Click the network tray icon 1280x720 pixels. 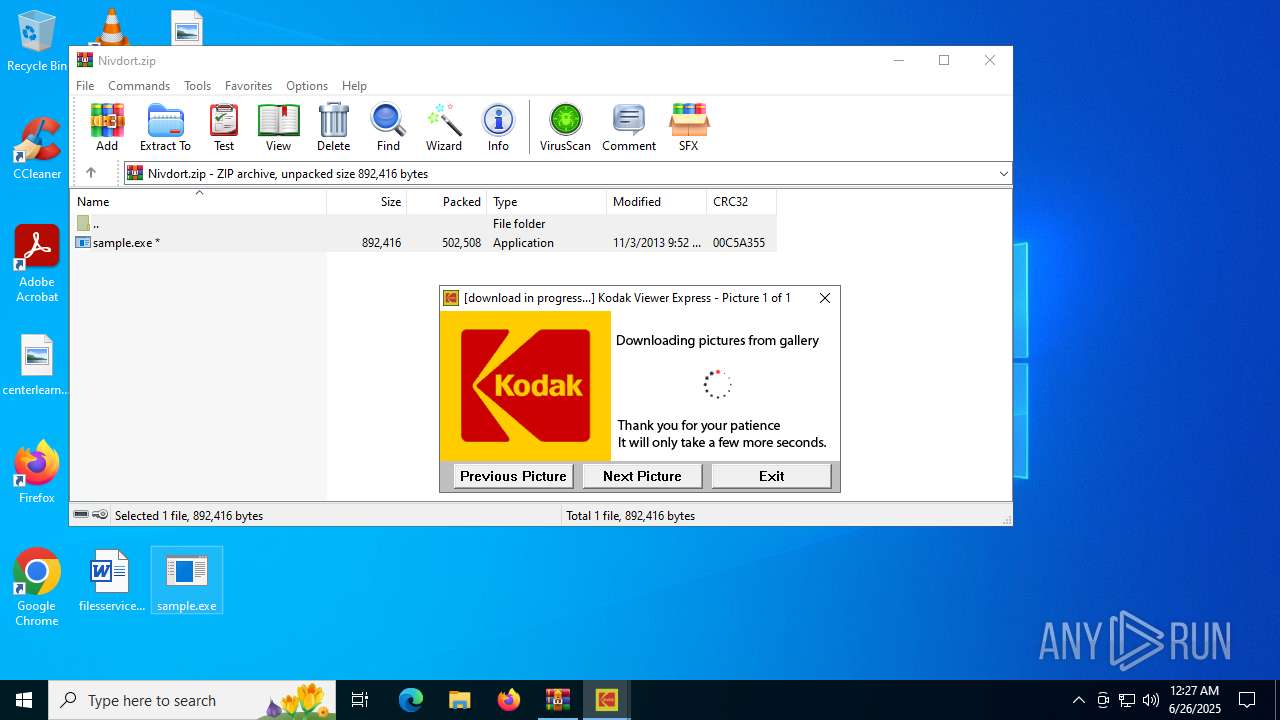(1127, 700)
